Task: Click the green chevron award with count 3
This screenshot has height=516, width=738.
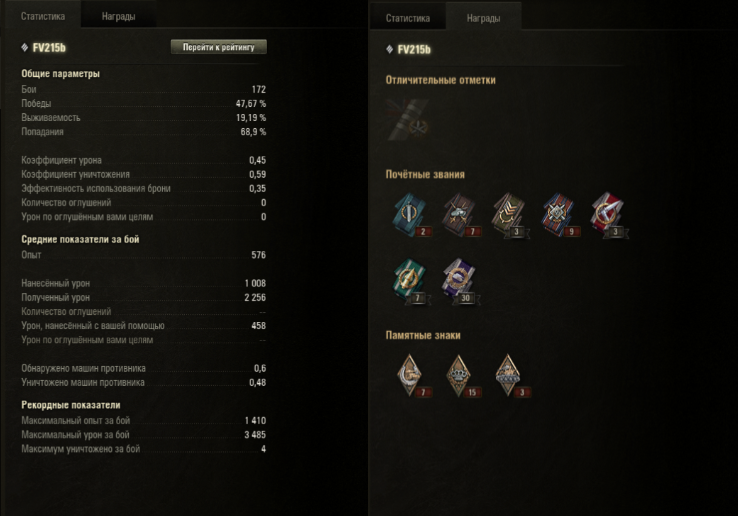Action: click(x=510, y=215)
